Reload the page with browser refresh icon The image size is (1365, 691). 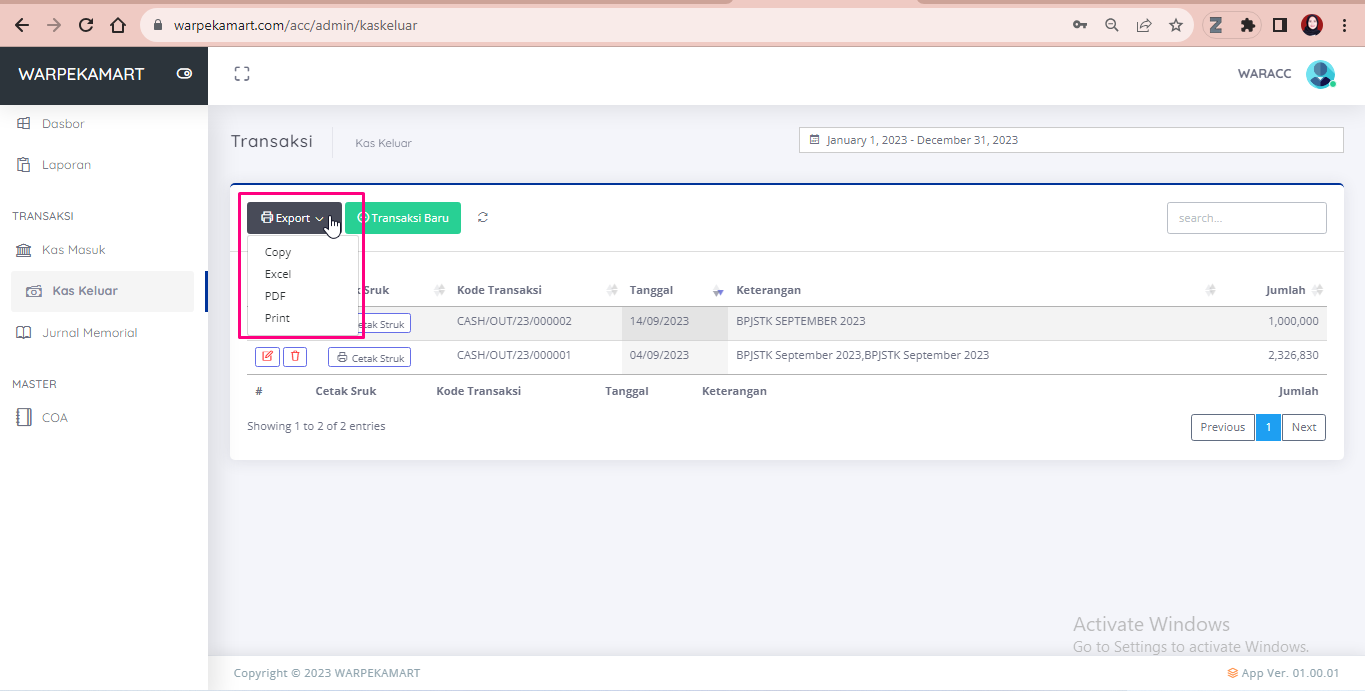point(86,25)
